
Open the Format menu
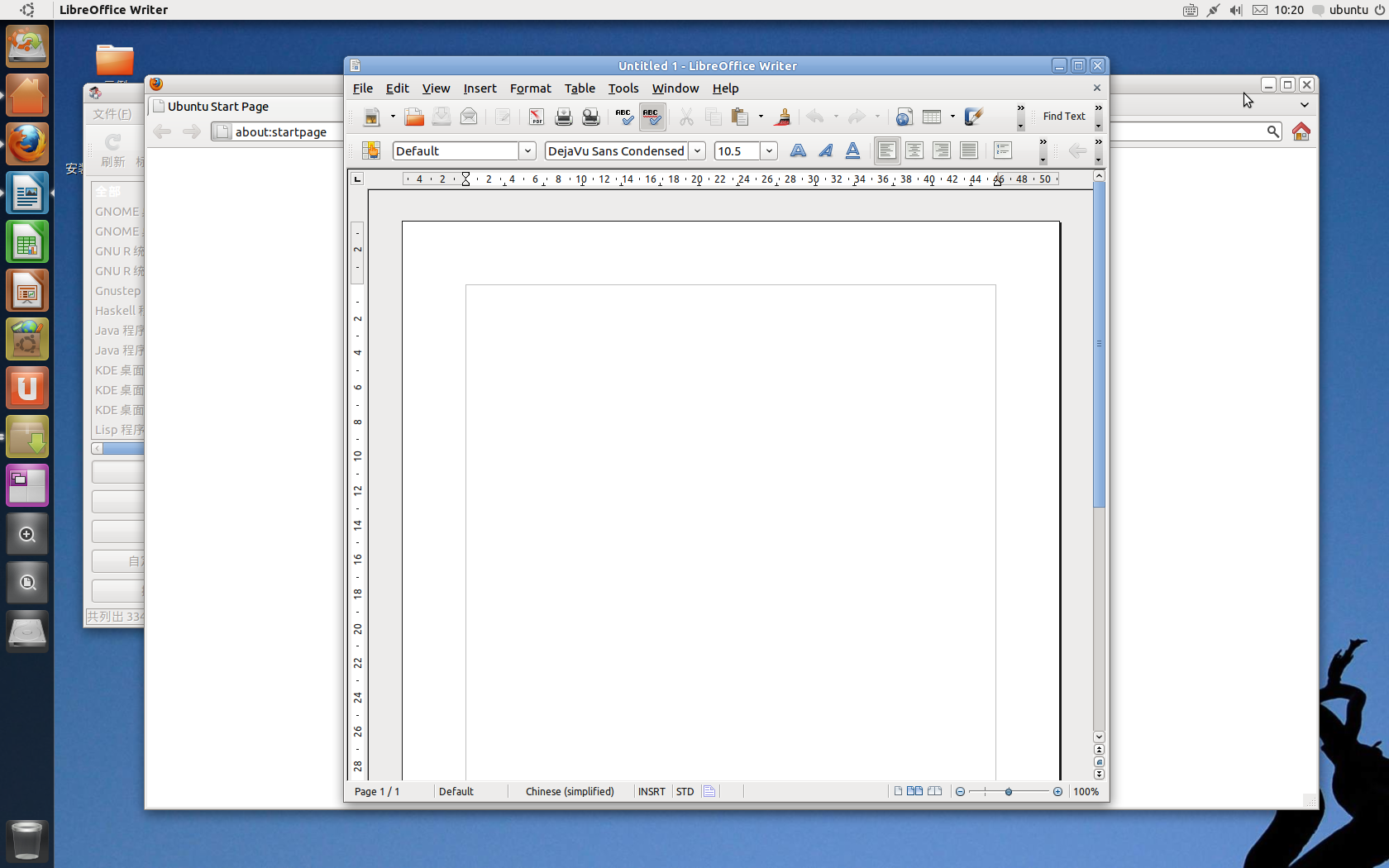click(530, 88)
